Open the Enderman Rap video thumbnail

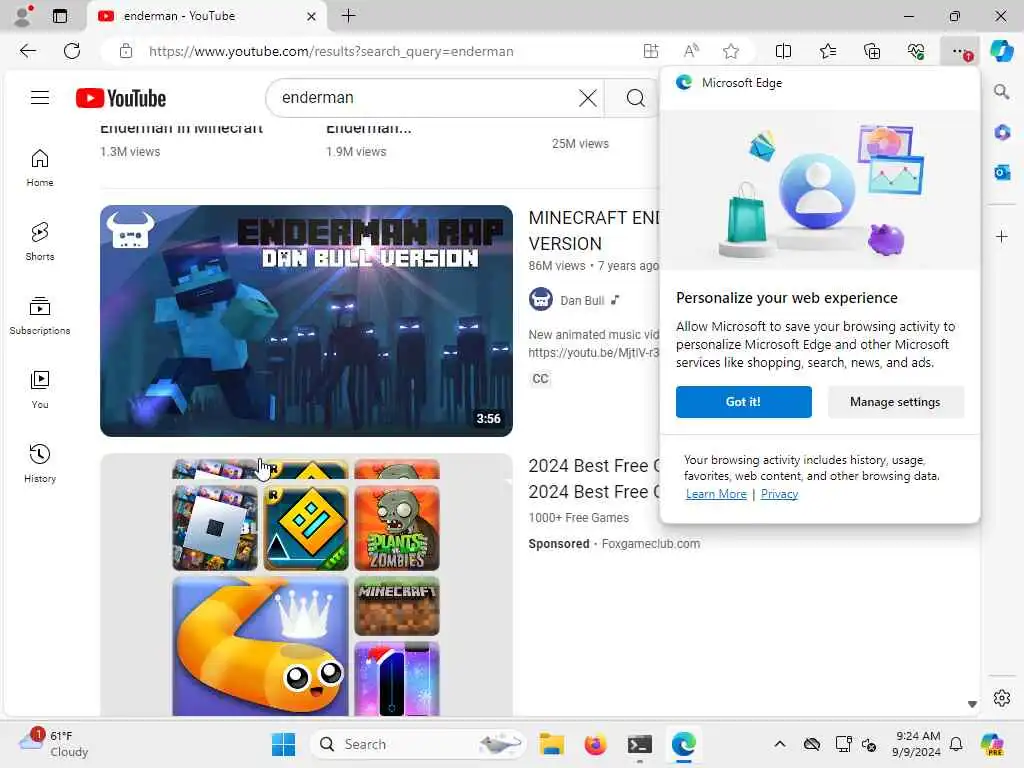tap(306, 321)
